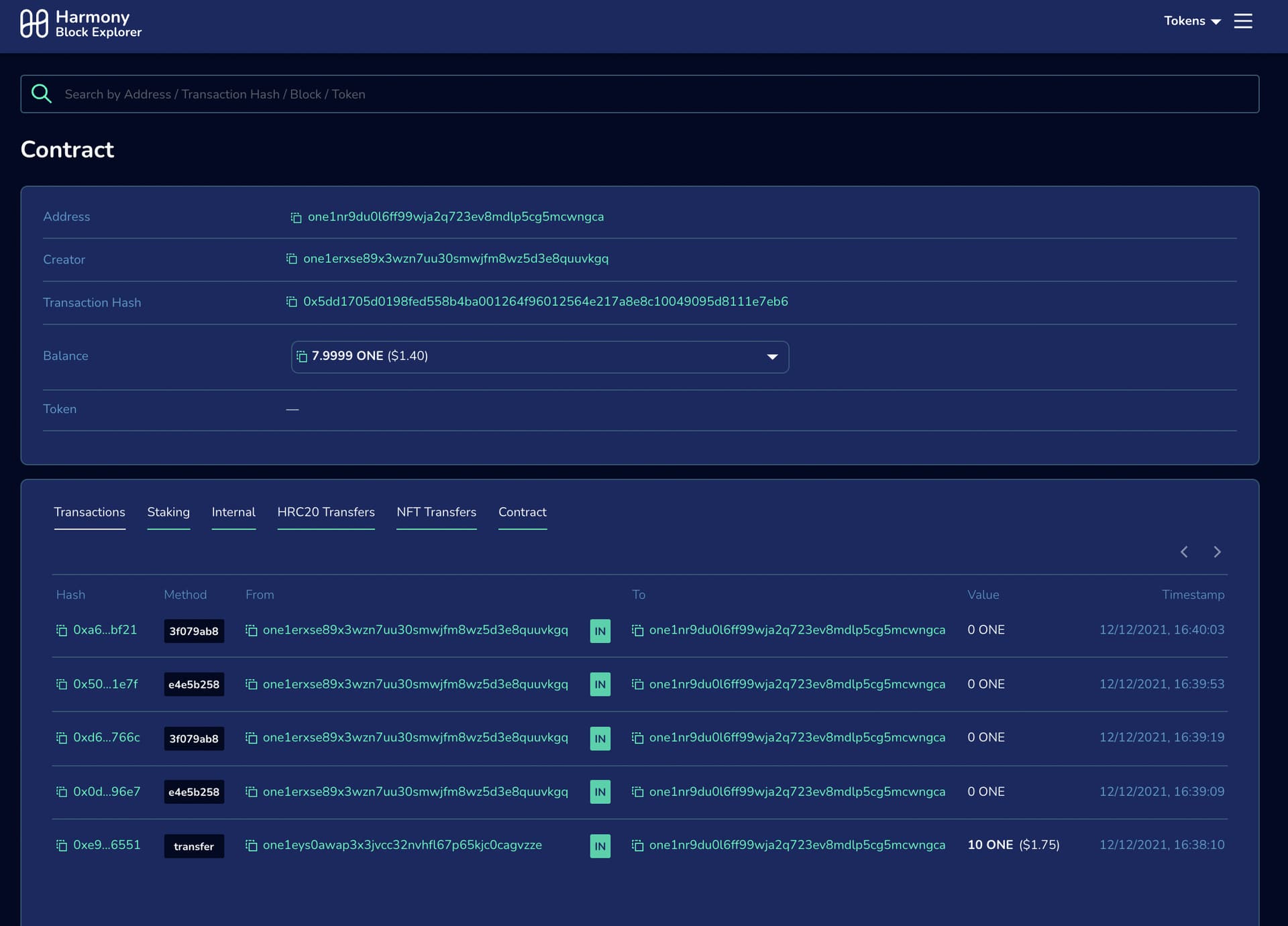Copy hash 0xd6...766c
The image size is (1288, 926).
click(x=62, y=738)
